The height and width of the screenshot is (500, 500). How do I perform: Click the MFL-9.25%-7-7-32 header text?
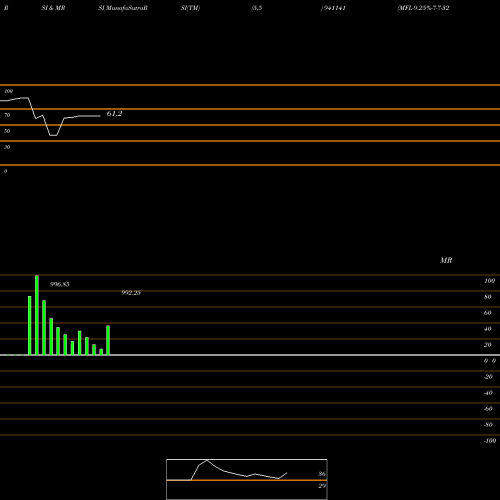pos(423,8)
